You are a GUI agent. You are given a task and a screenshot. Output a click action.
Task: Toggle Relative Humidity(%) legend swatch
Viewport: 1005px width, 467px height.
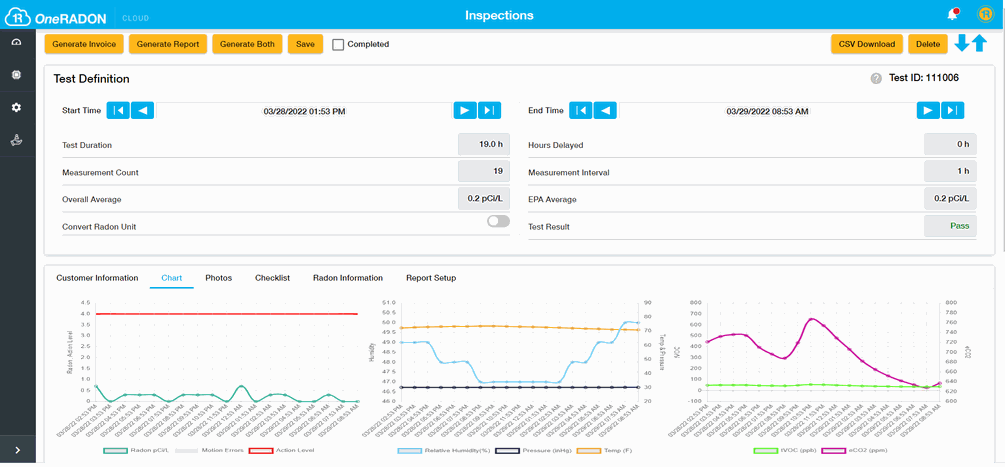point(409,450)
